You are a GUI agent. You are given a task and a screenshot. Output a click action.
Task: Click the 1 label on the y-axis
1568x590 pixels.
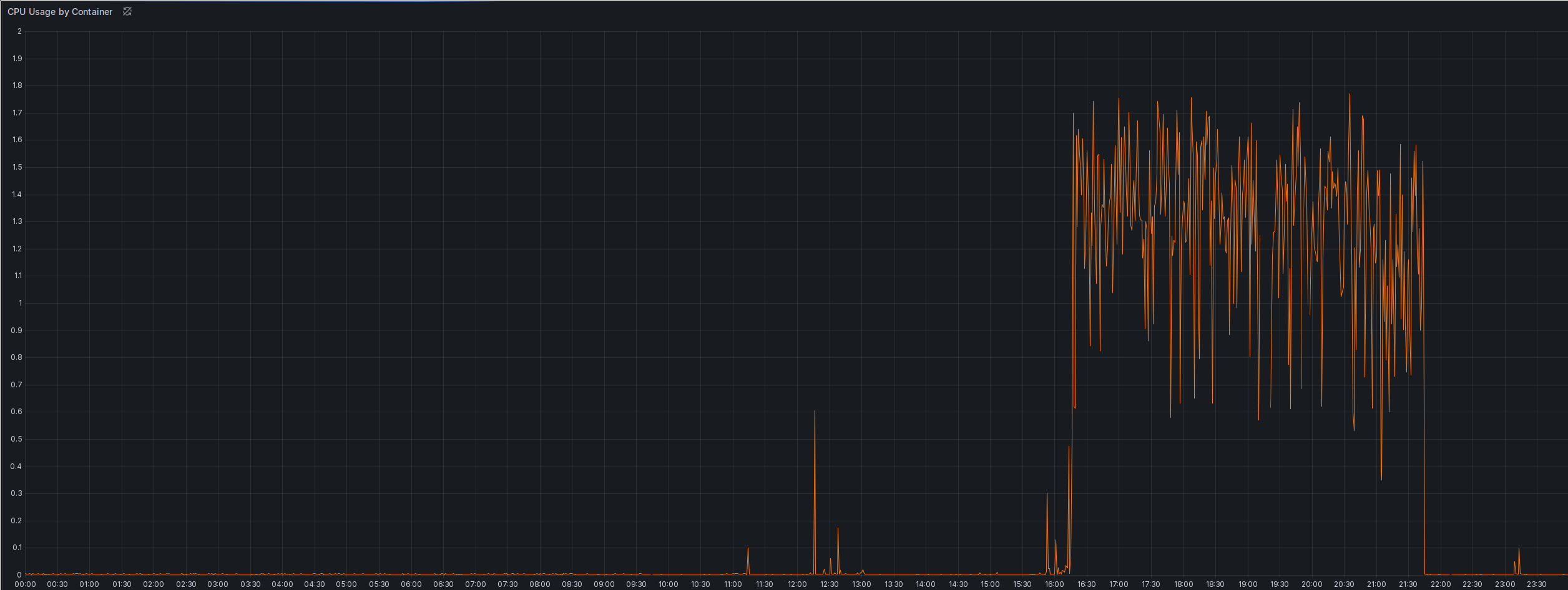pyautogui.click(x=21, y=302)
